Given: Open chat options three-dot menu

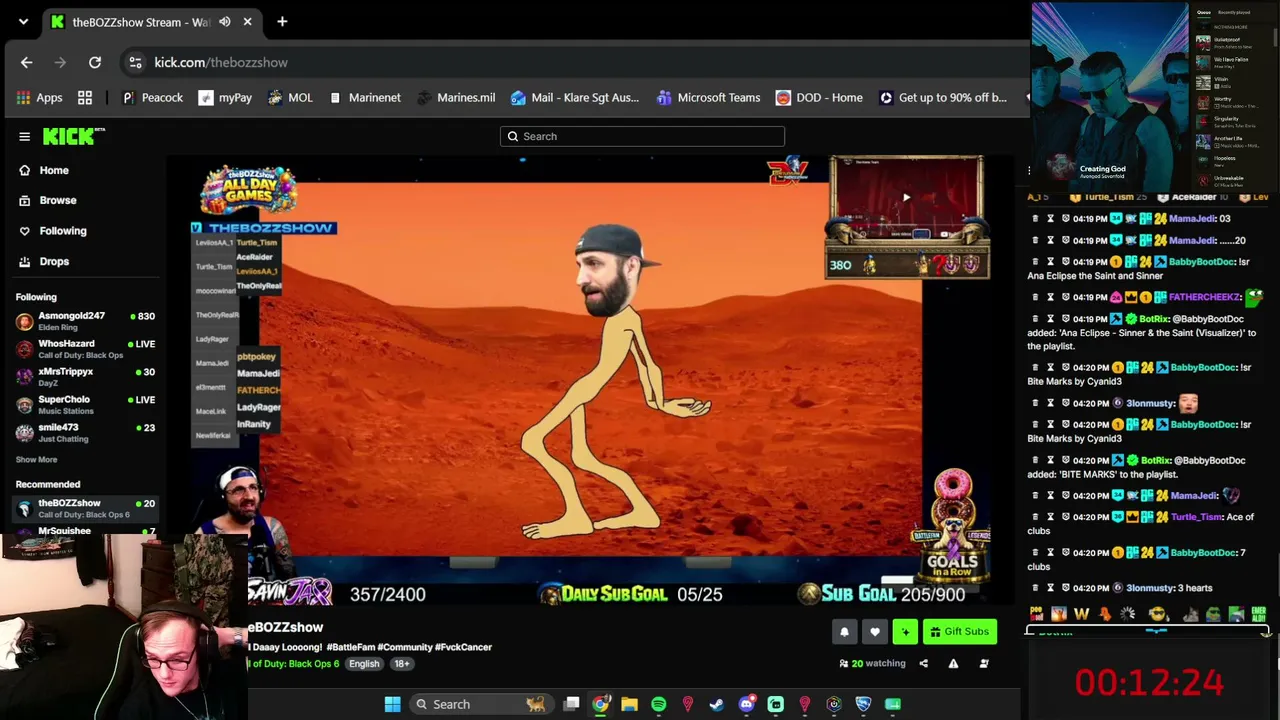Looking at the screenshot, I should (1029, 171).
